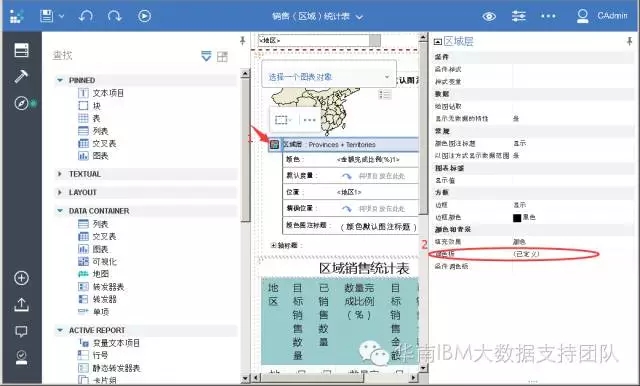Switch toolbox to grid view icon
640x386 pixels.
[x=222, y=56]
